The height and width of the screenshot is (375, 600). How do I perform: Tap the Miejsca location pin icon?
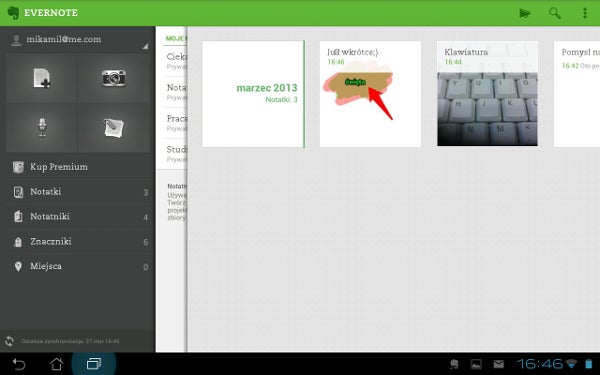[18, 266]
